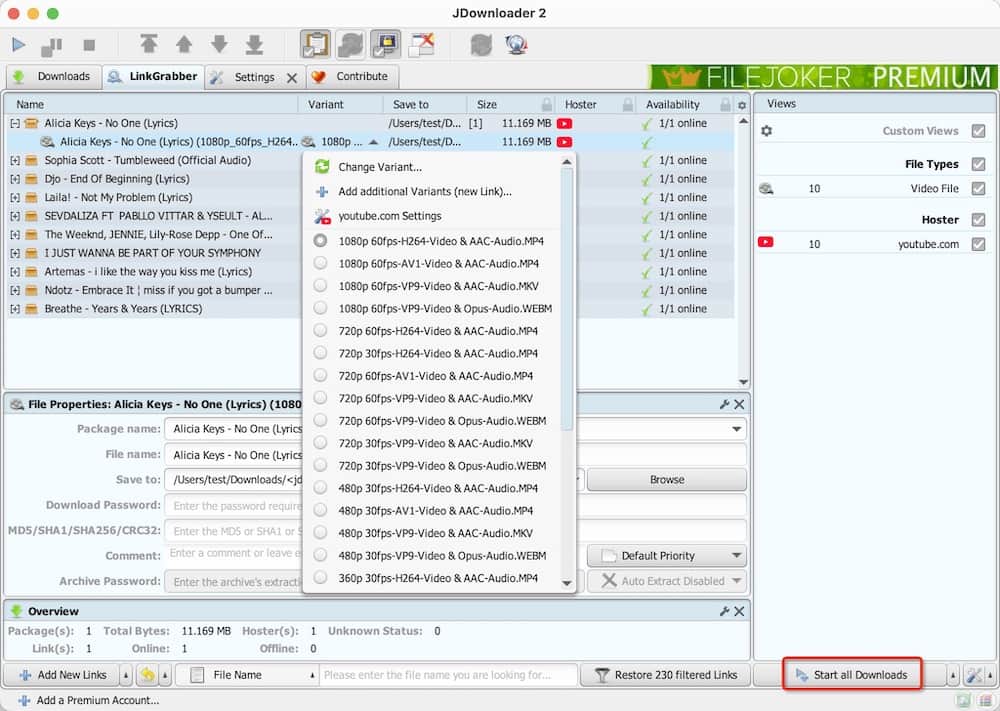Expand Breathe - Years & Years package

click(15, 309)
